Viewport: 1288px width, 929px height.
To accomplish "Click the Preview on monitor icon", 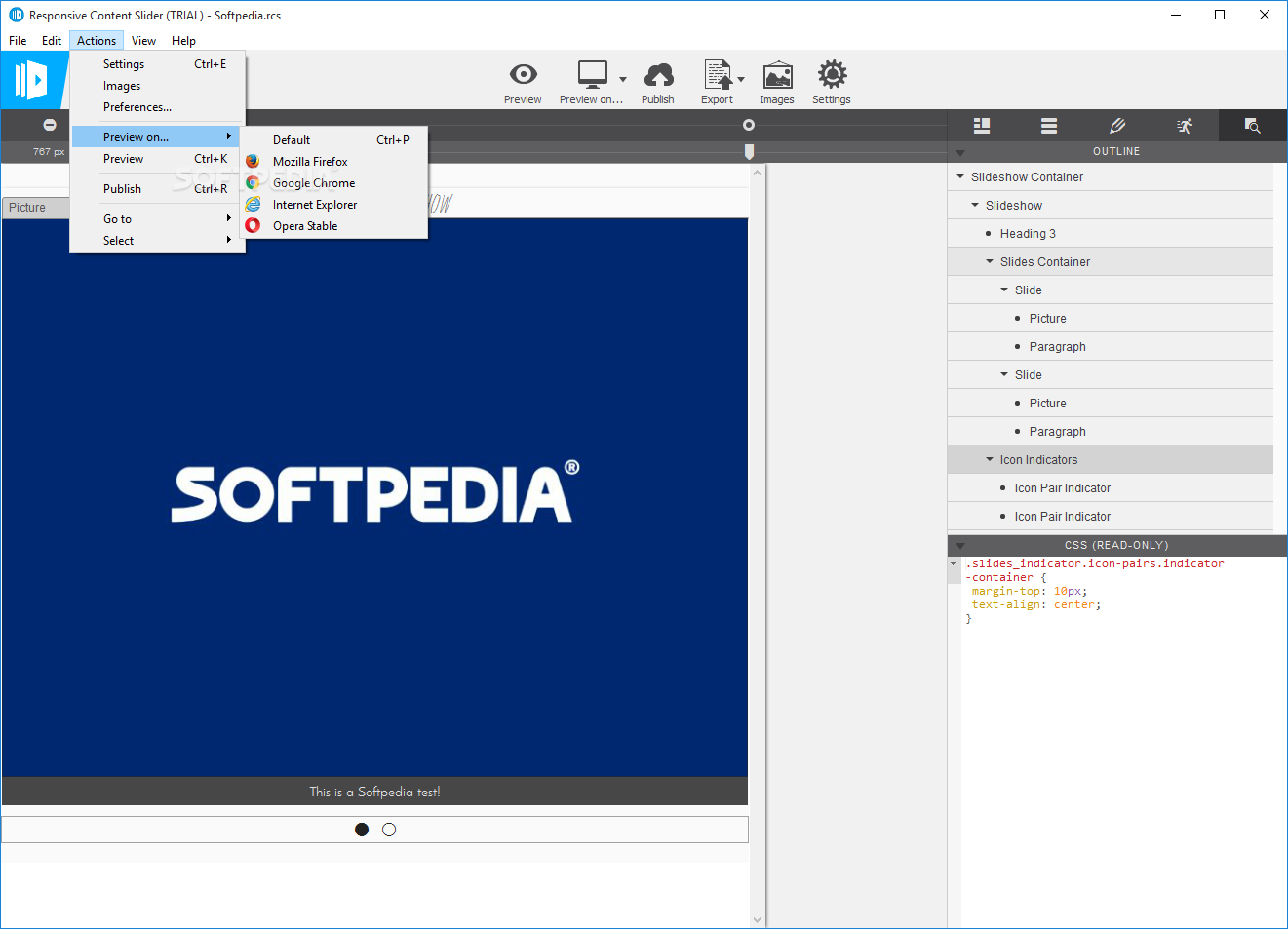I will pos(592,74).
